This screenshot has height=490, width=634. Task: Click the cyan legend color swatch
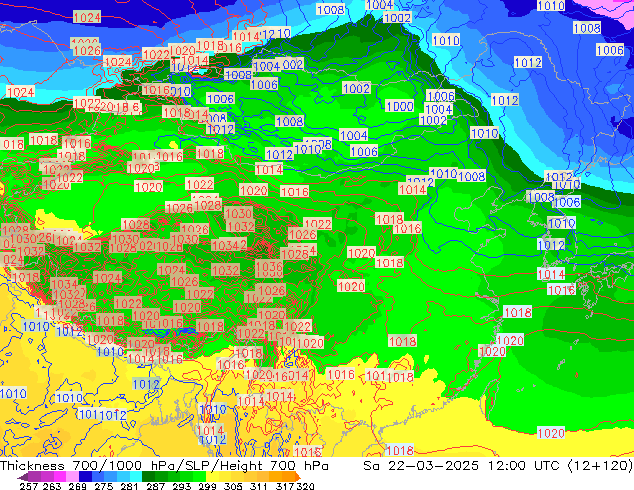click(x=136, y=477)
